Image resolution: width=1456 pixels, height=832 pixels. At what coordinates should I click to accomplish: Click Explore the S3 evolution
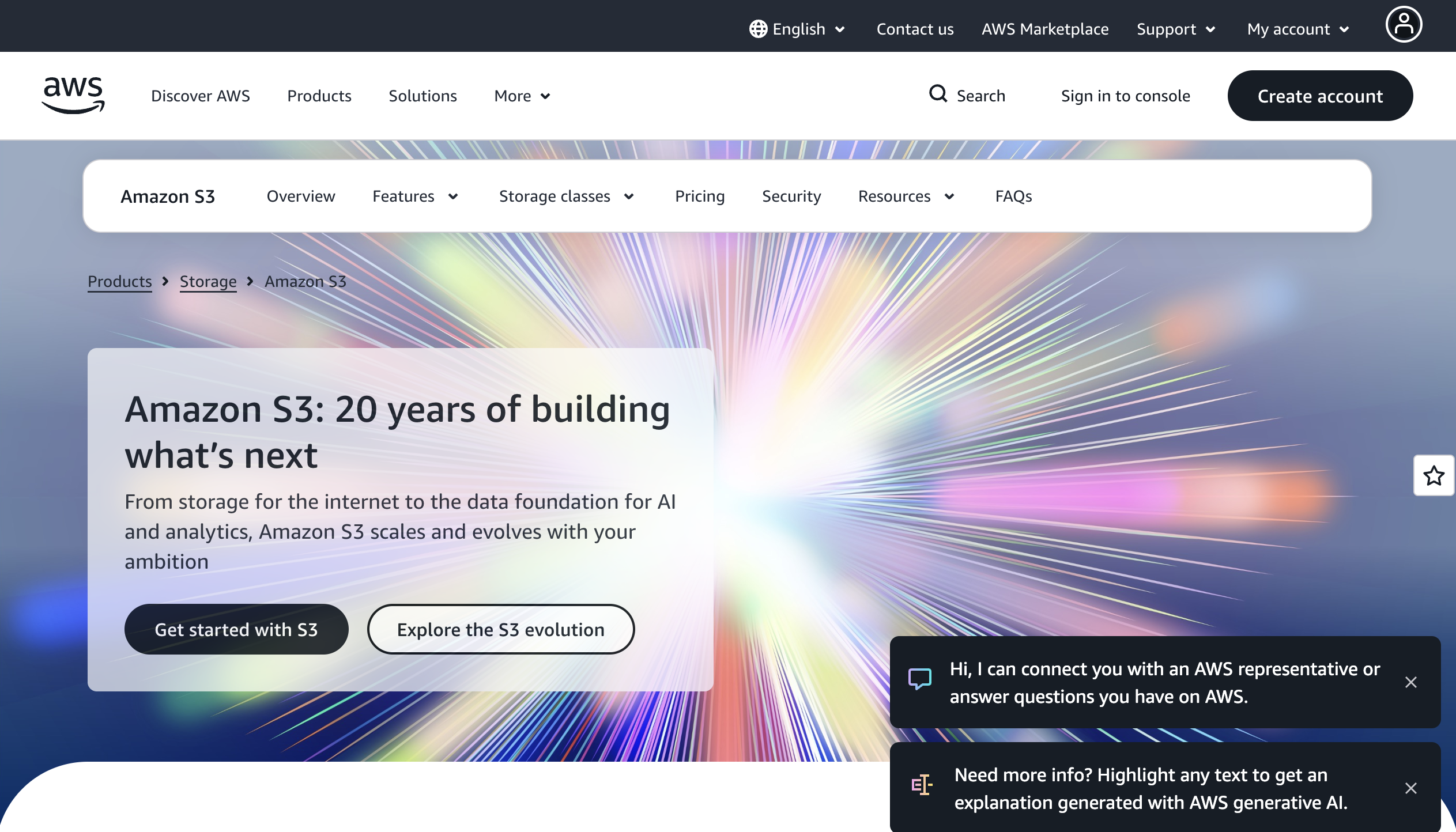tap(500, 629)
